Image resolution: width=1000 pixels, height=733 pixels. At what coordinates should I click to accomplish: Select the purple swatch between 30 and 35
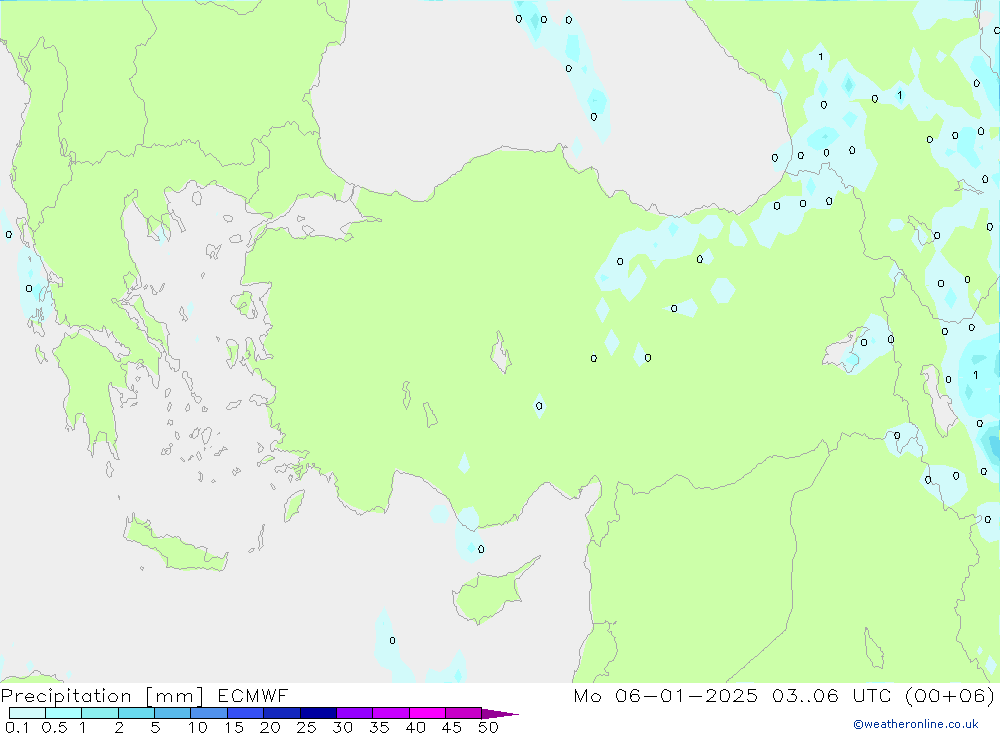pyautogui.click(x=355, y=713)
